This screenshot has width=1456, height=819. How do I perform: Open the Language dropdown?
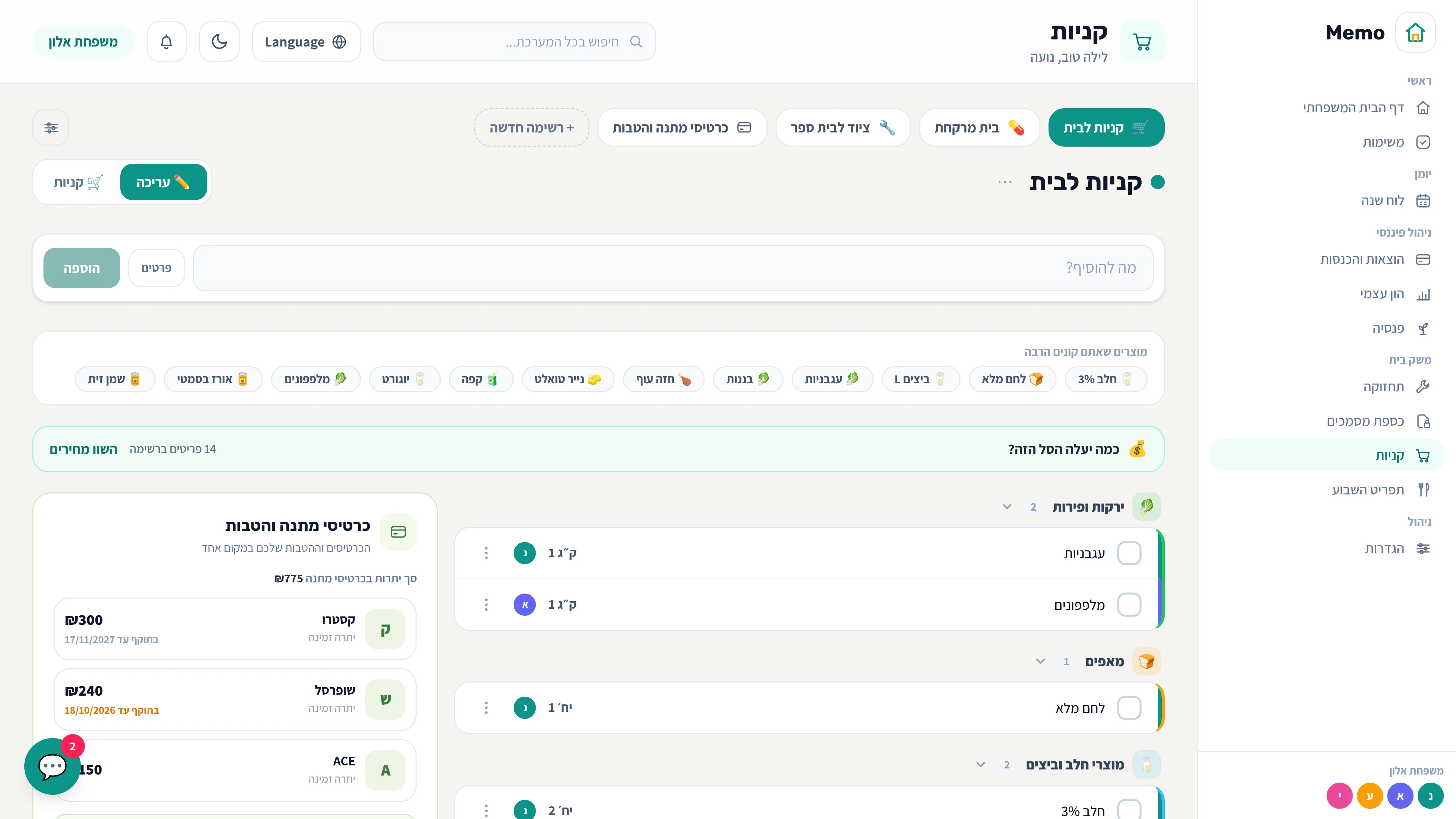[306, 42]
